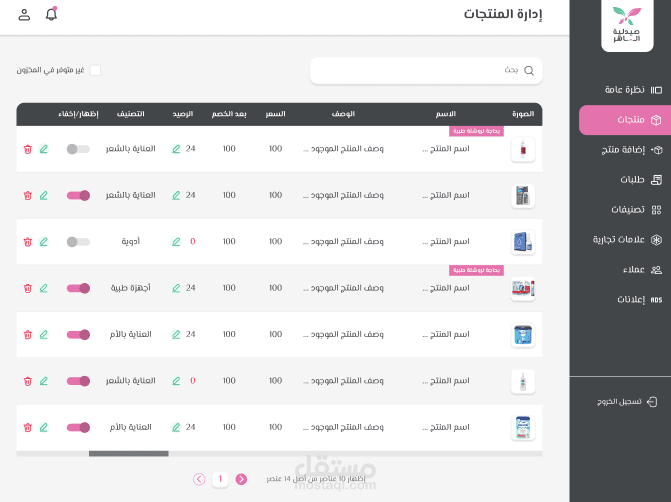671x502 pixels.
Task: Edit stock of hidden العناية بالشعر product
Action: click(176, 149)
